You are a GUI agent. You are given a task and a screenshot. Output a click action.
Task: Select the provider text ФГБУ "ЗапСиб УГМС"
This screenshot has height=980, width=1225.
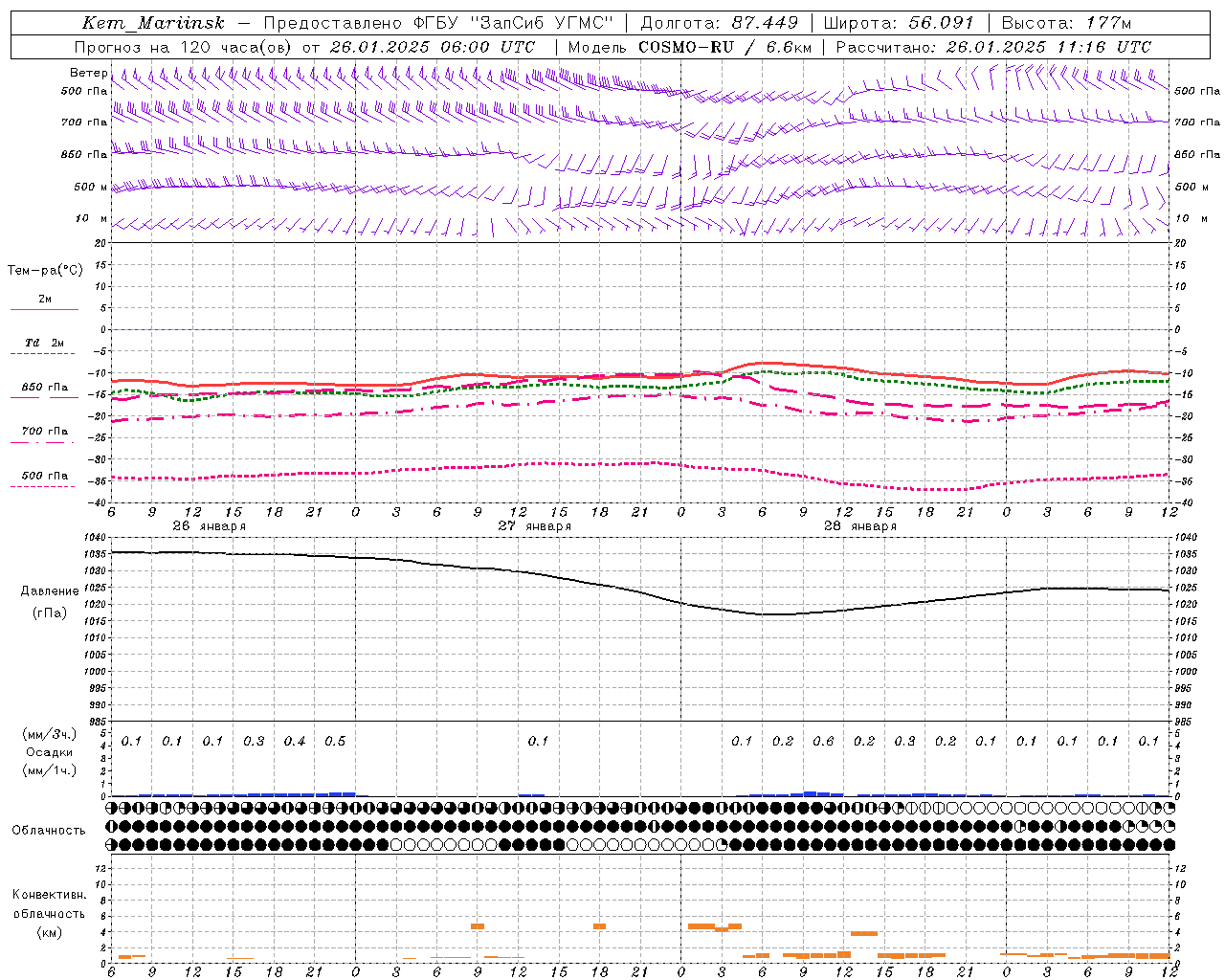pos(515,23)
